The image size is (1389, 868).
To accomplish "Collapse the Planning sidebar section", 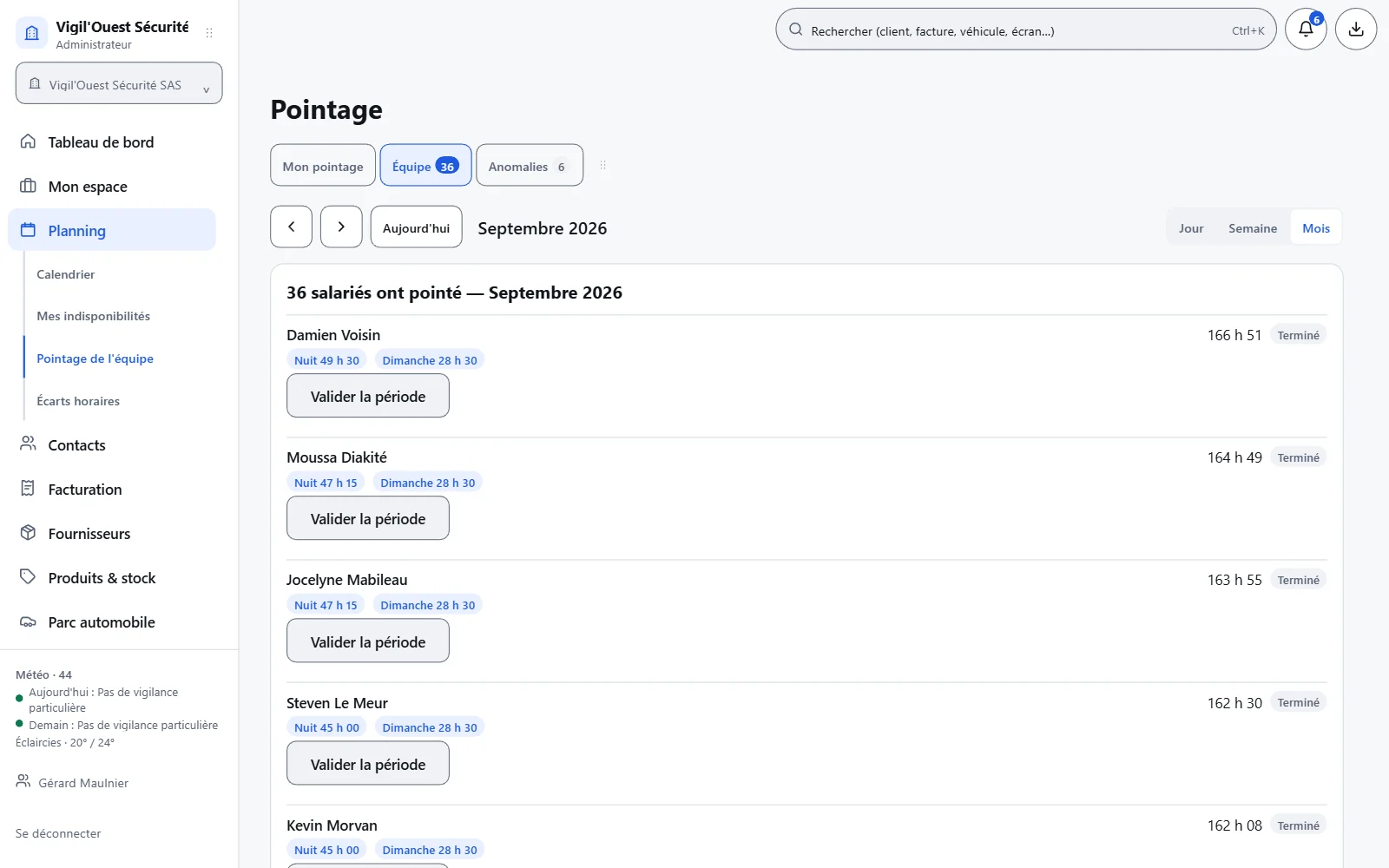I will tap(112, 230).
